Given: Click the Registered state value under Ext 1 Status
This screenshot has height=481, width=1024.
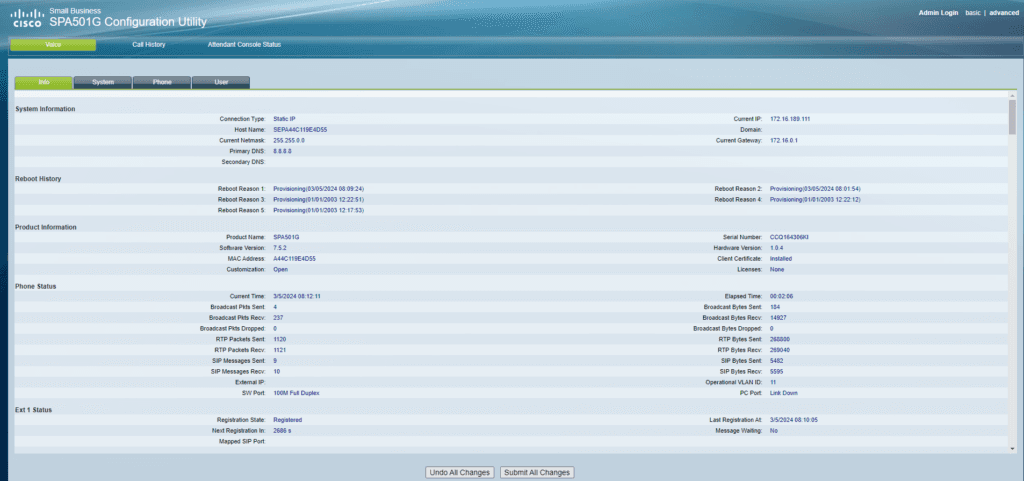Looking at the screenshot, I should click(287, 420).
